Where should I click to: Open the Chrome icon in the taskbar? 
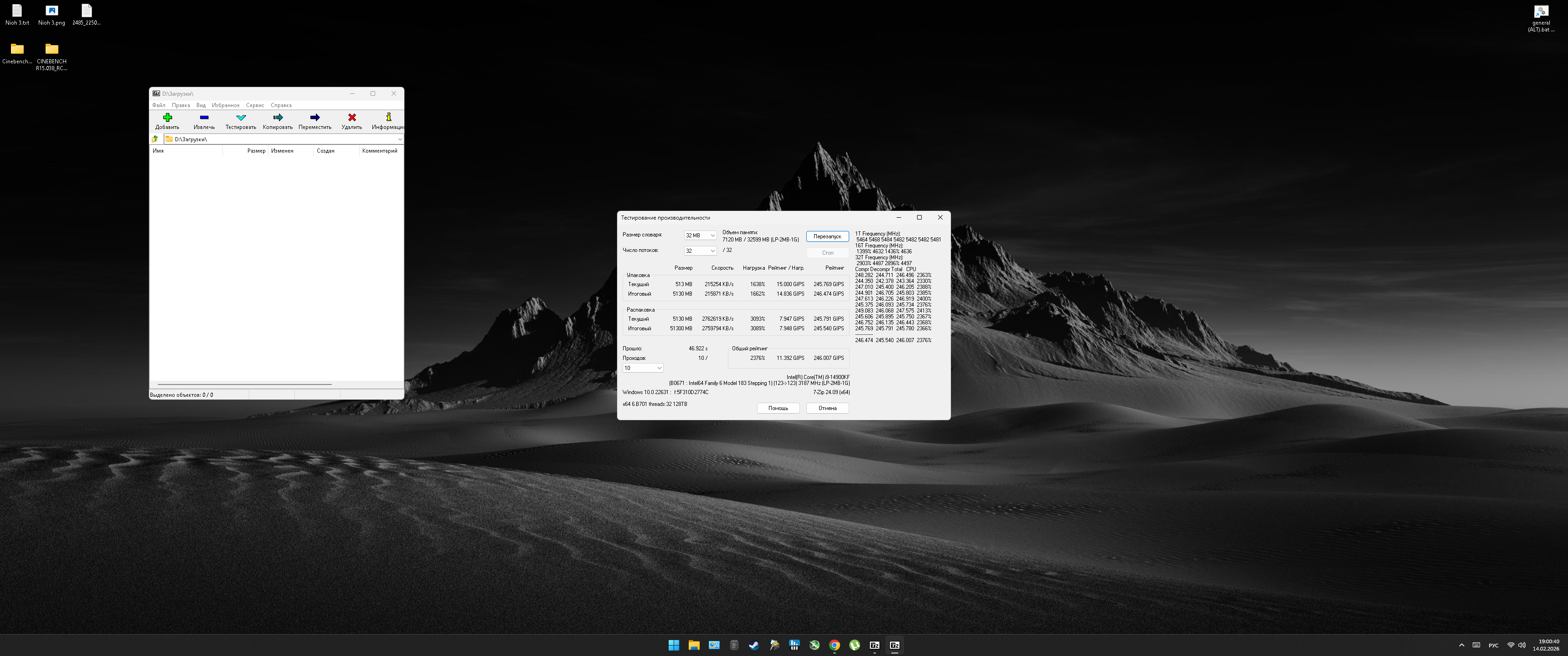tap(835, 645)
